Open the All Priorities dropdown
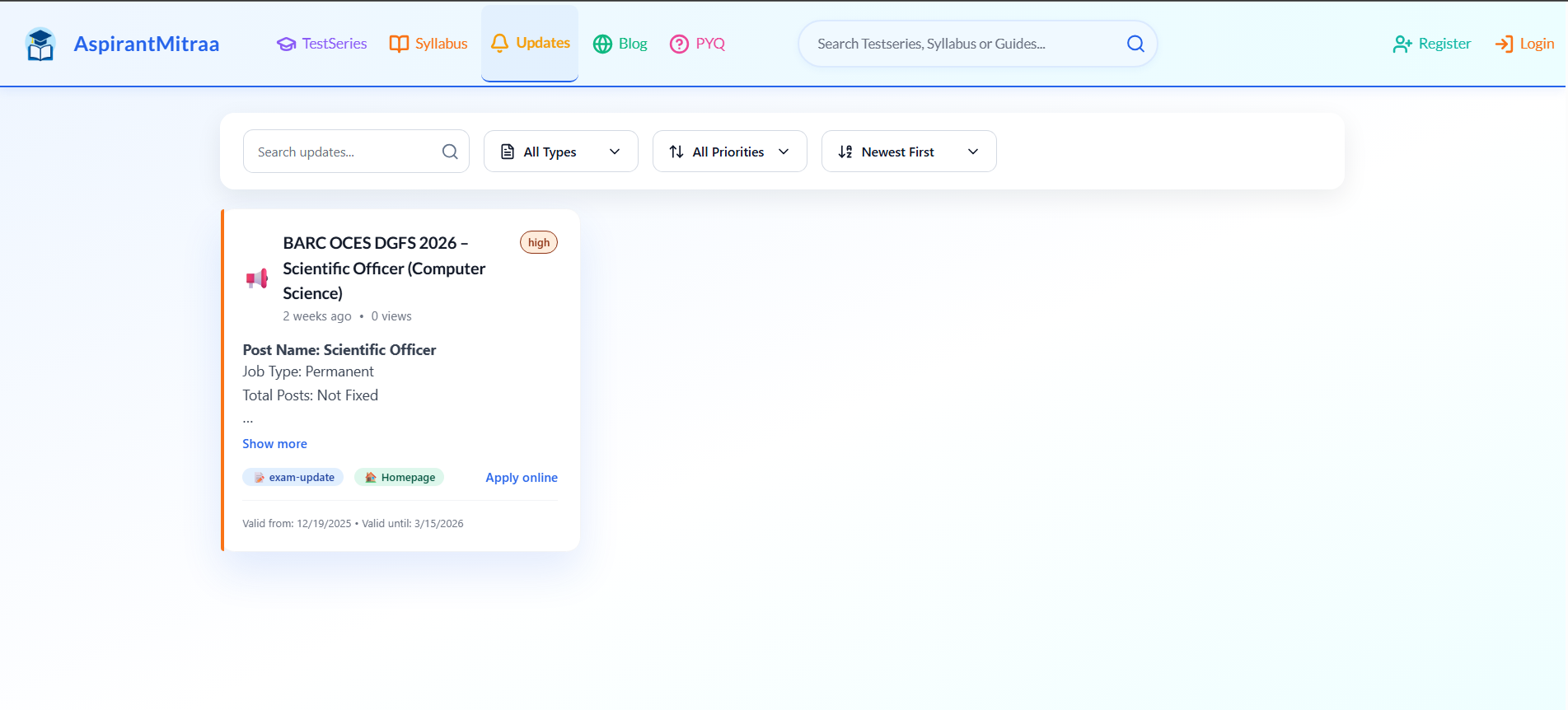1568x710 pixels. tap(730, 152)
